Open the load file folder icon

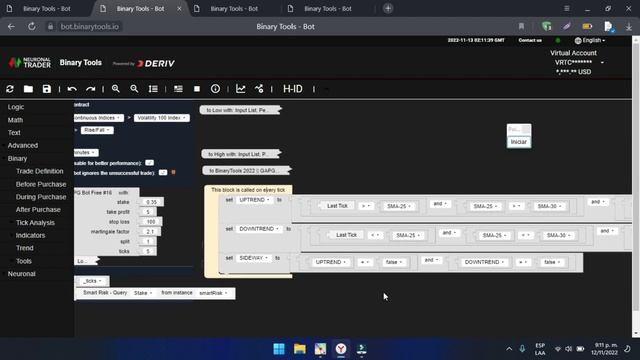(x=28, y=89)
